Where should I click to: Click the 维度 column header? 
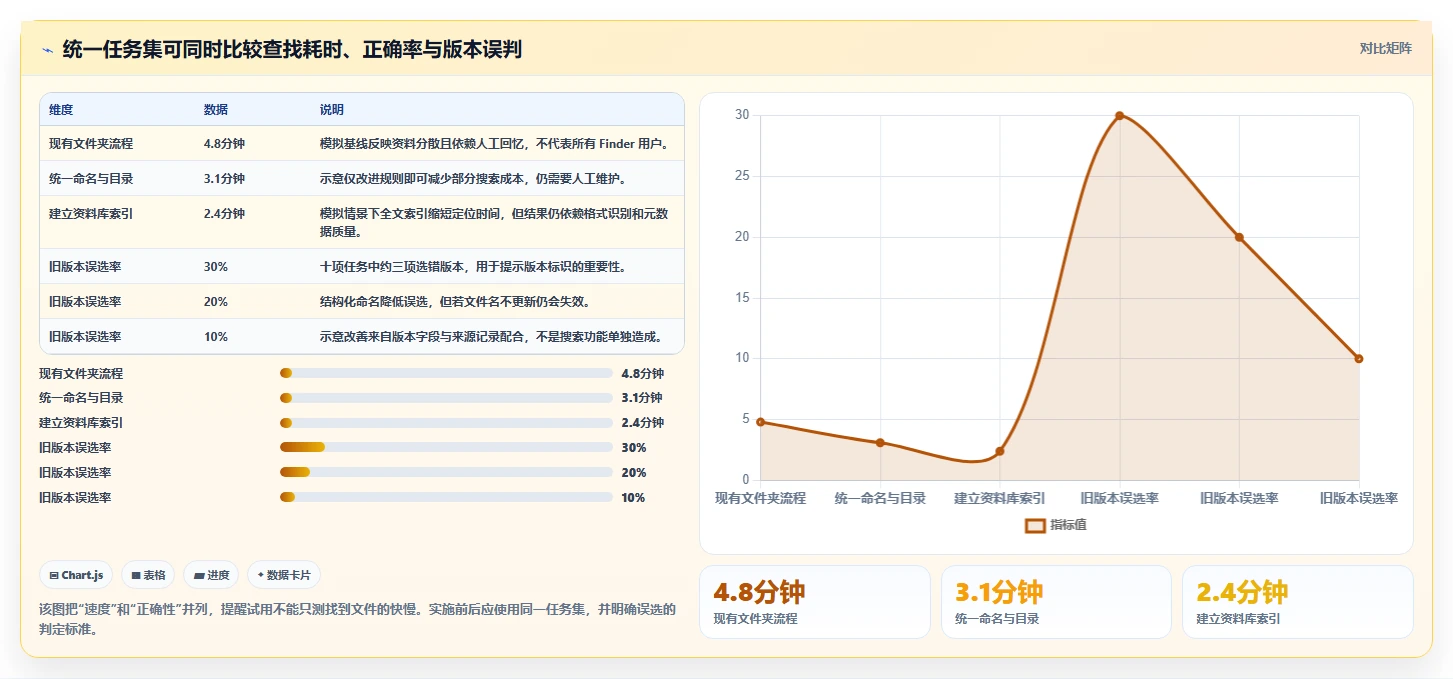pyautogui.click(x=61, y=109)
